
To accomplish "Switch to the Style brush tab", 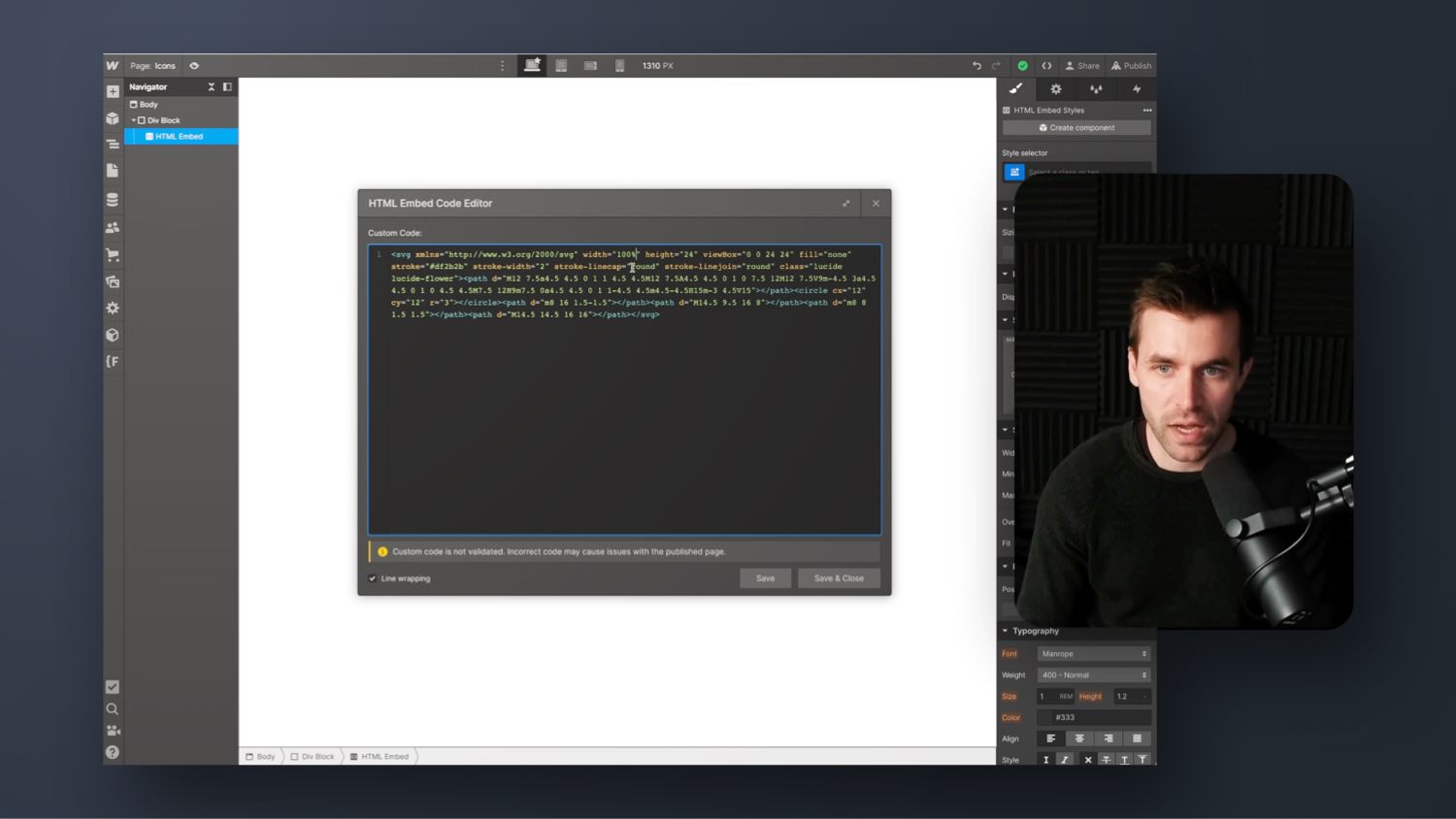I will pos(1015,88).
